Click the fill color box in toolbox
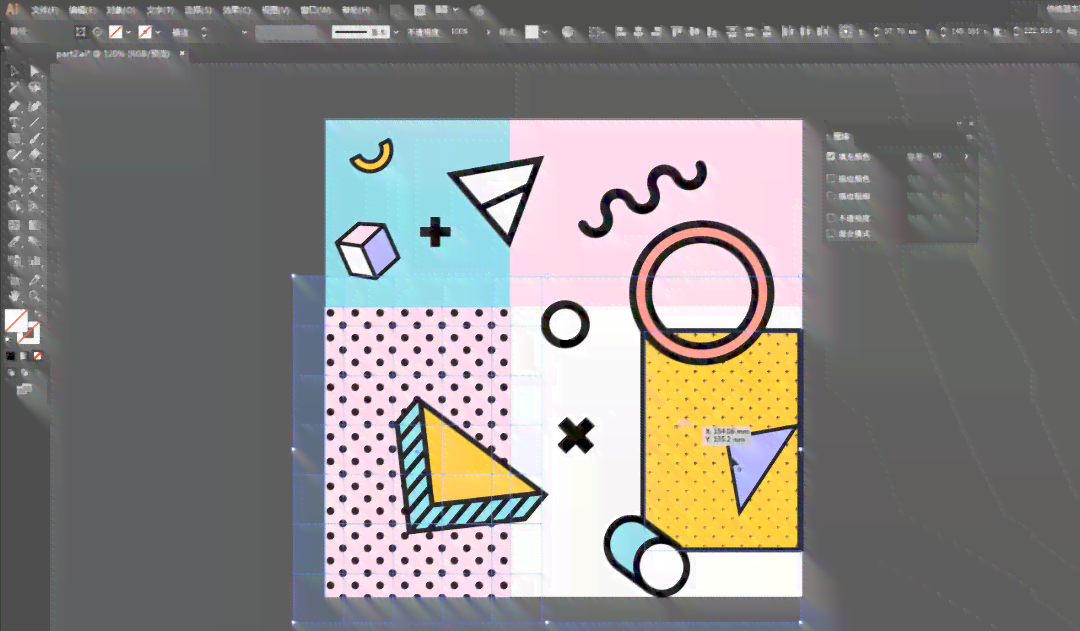 coord(17,321)
